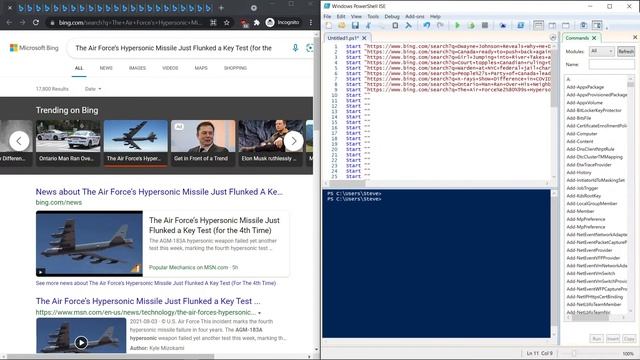
Task: Expand the msn.com result URL dropdown arrow
Action: coord(260,313)
